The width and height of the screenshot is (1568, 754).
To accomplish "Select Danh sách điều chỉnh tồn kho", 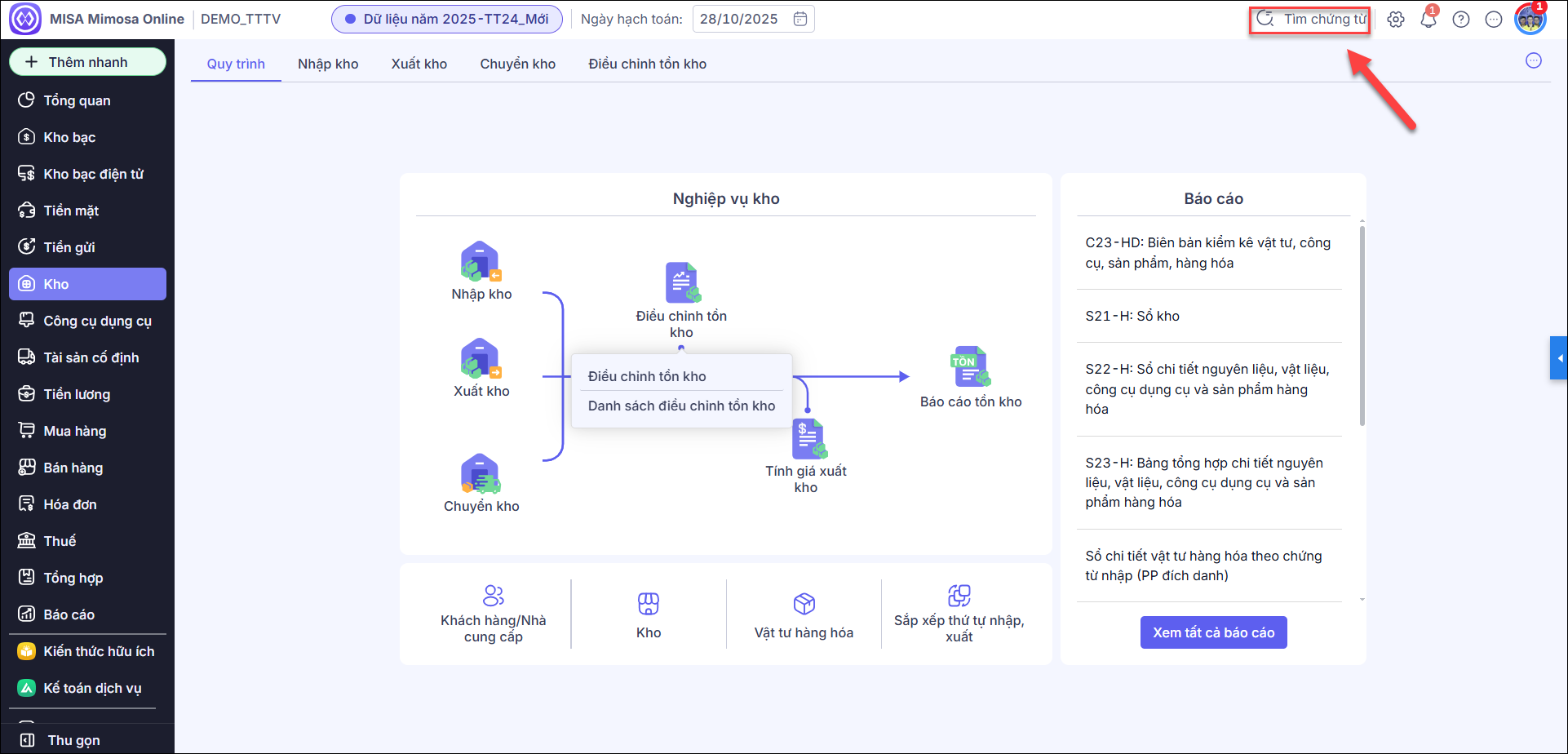I will tap(681, 406).
